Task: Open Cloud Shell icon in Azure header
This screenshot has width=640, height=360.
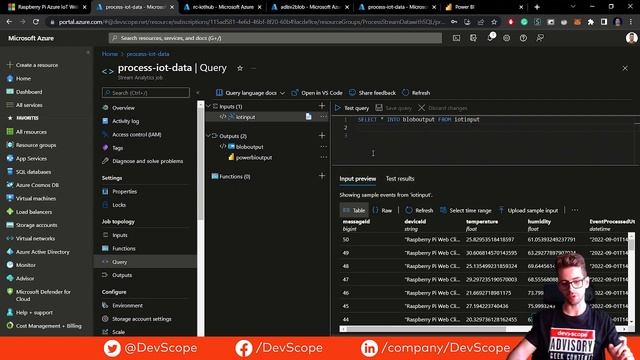Action: point(456,38)
